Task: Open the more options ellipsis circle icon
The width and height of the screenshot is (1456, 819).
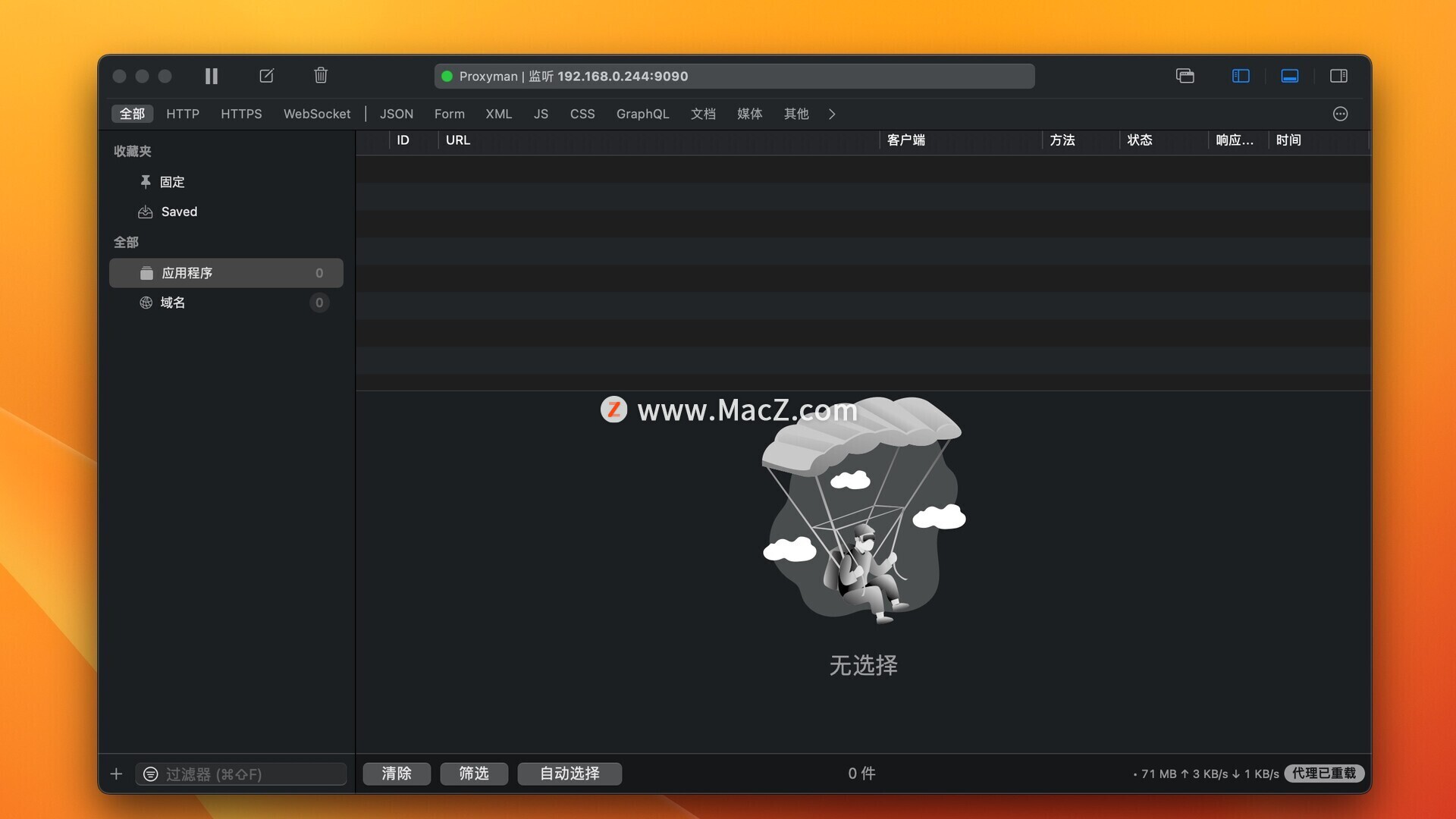Action: 1341,114
